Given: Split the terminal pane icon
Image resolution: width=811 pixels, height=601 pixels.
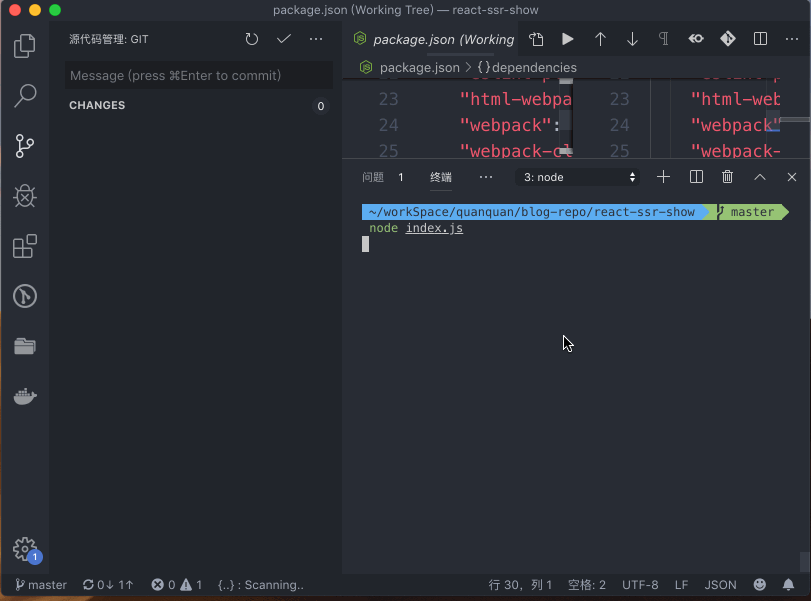Looking at the screenshot, I should coord(696,177).
